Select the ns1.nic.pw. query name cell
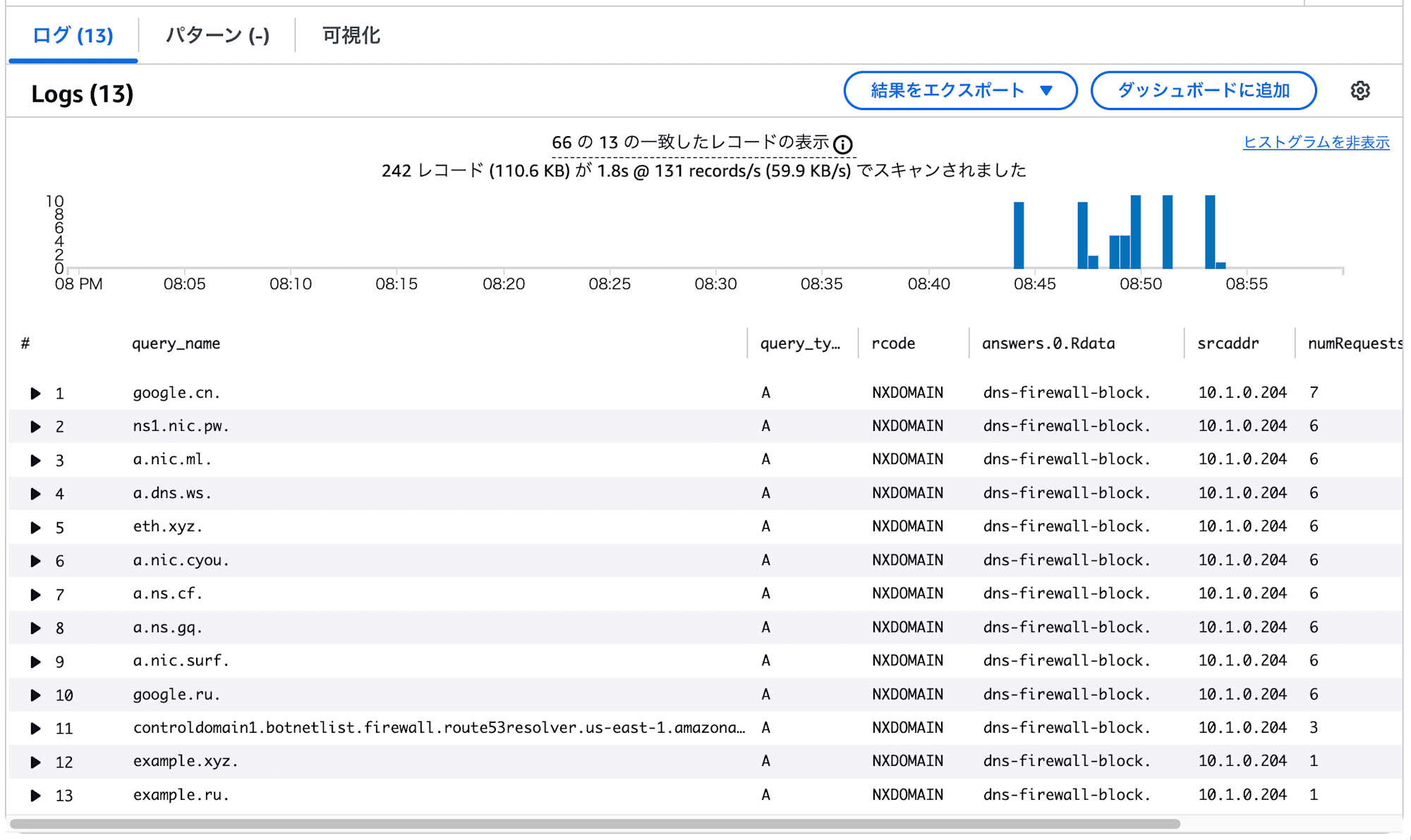1411x840 pixels. point(181,426)
